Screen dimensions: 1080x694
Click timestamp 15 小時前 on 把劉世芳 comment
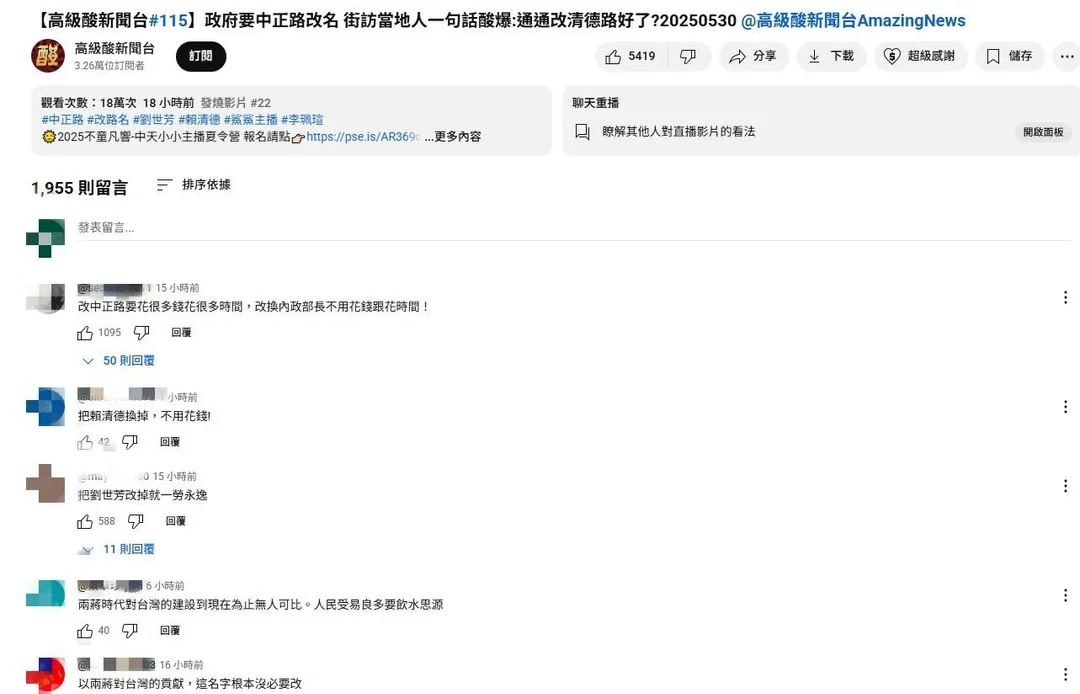[x=174, y=476]
